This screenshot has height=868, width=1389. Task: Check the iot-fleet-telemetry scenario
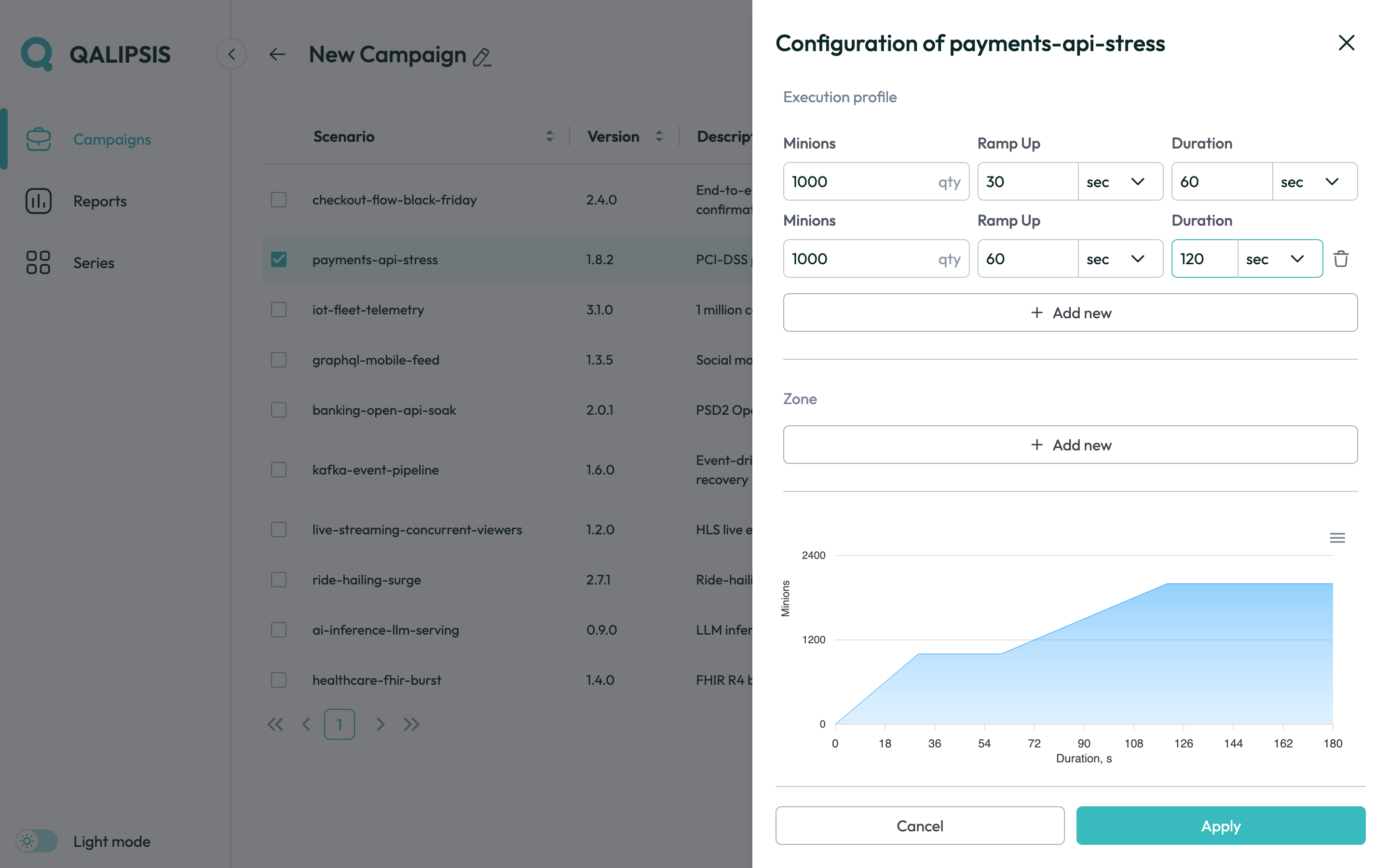tap(279, 310)
